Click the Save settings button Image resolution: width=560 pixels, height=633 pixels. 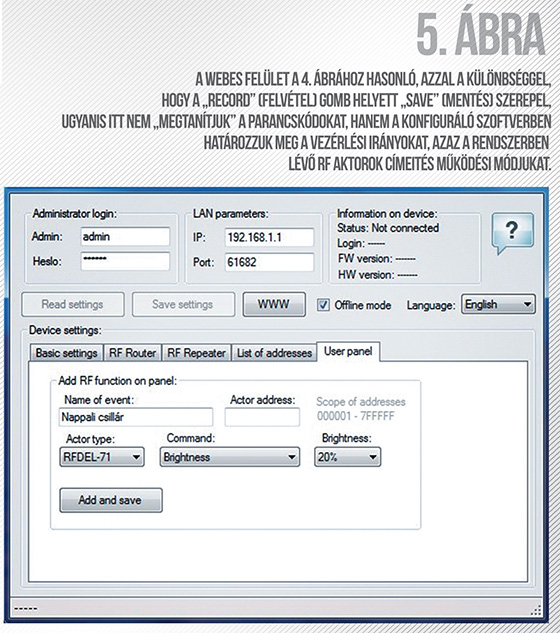183,304
